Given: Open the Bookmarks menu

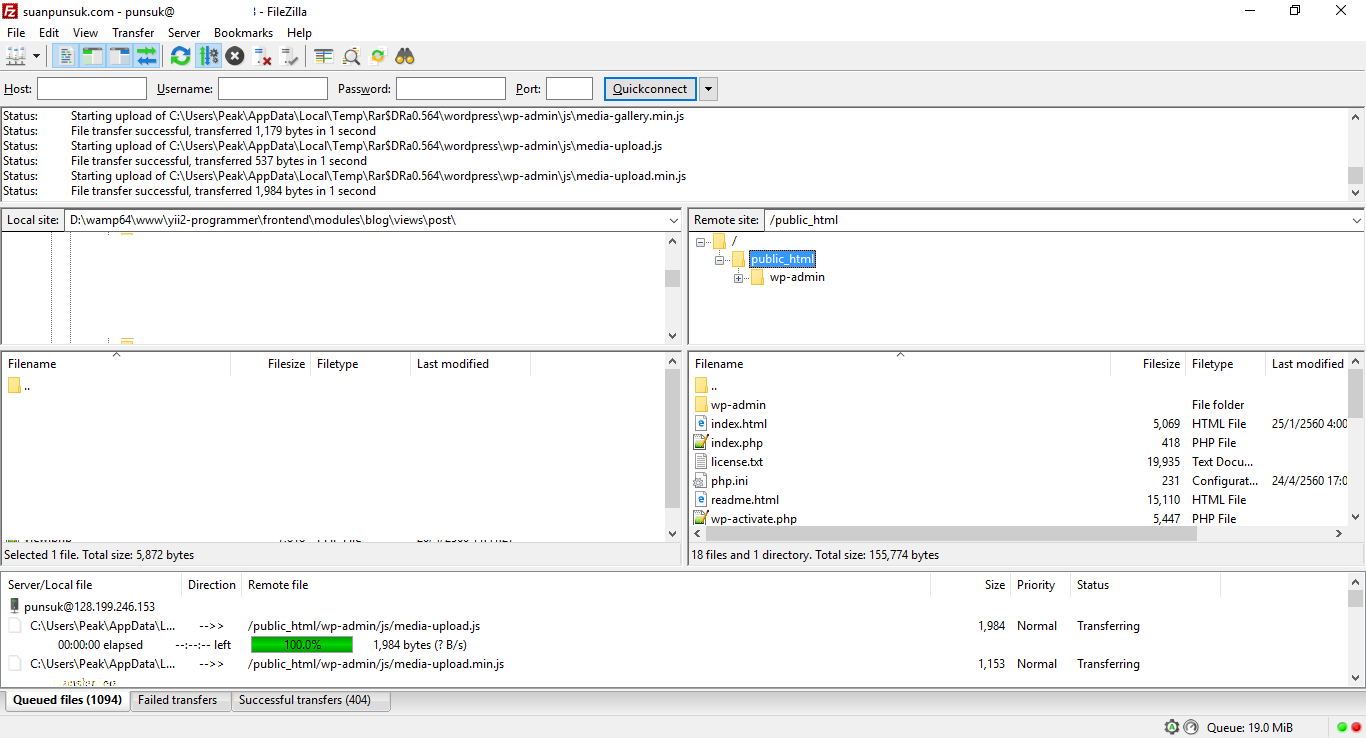Looking at the screenshot, I should tap(243, 33).
